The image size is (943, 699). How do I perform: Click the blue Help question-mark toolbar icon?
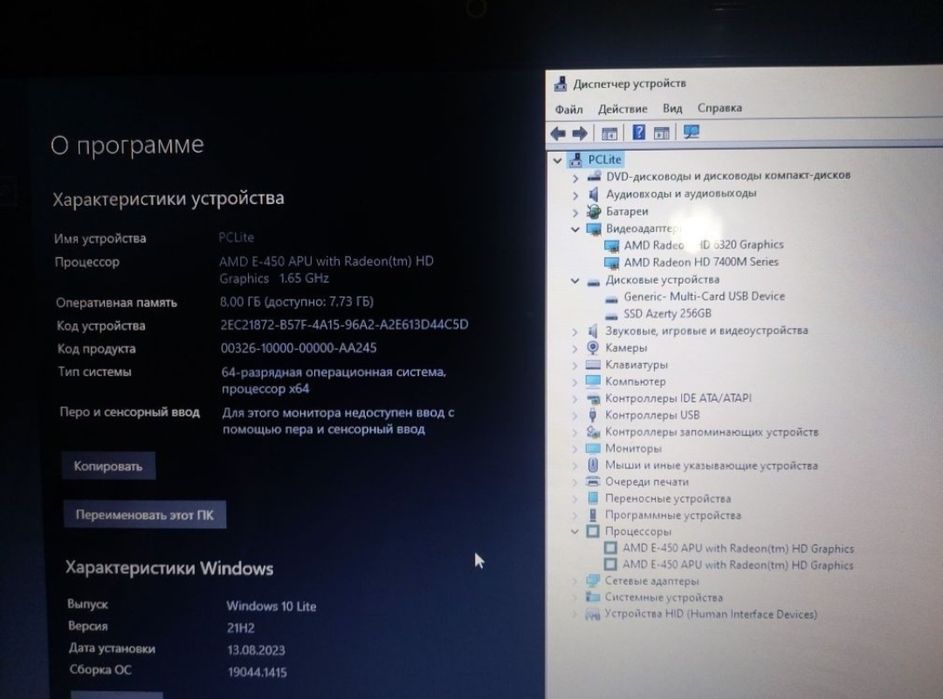639,132
